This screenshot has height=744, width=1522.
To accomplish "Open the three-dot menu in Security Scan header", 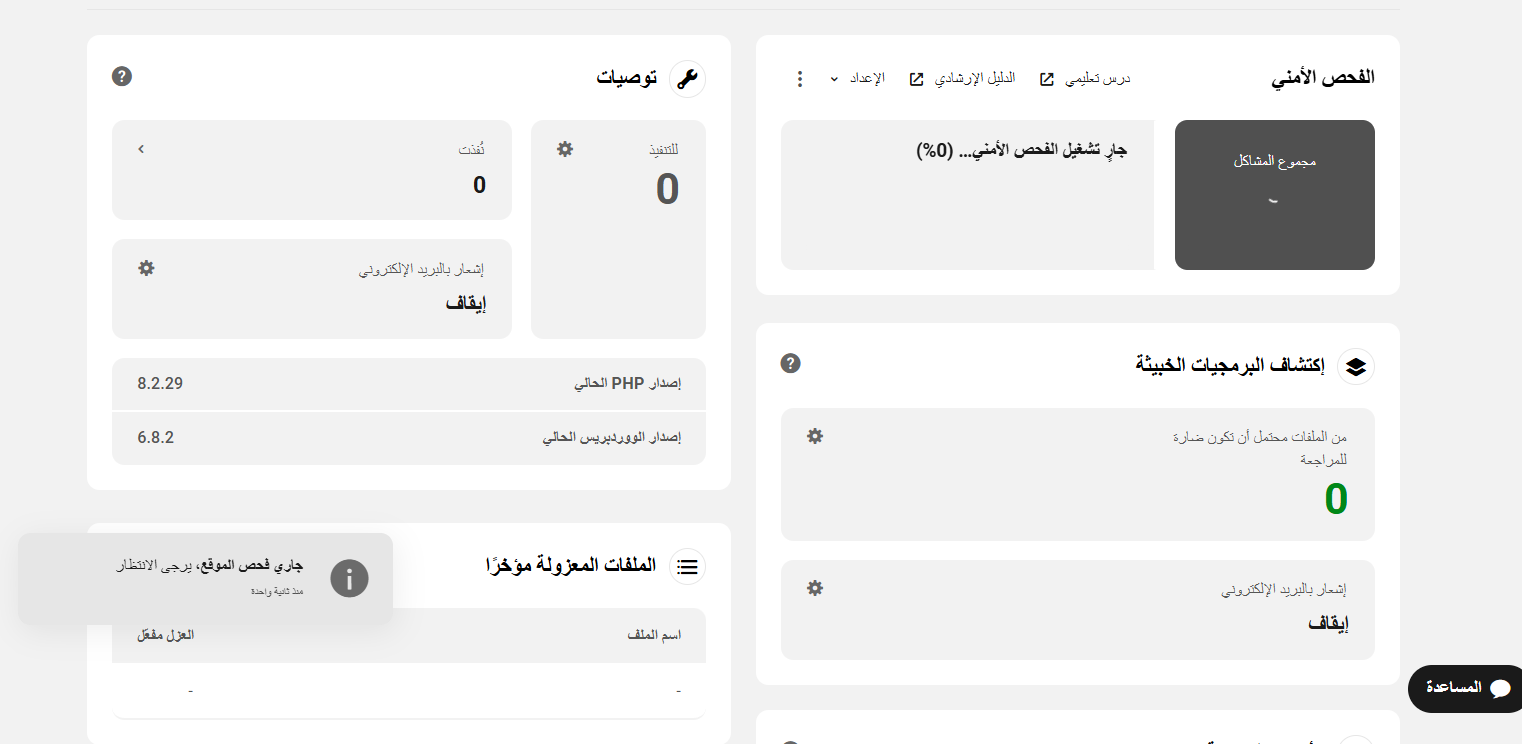I will coord(799,79).
